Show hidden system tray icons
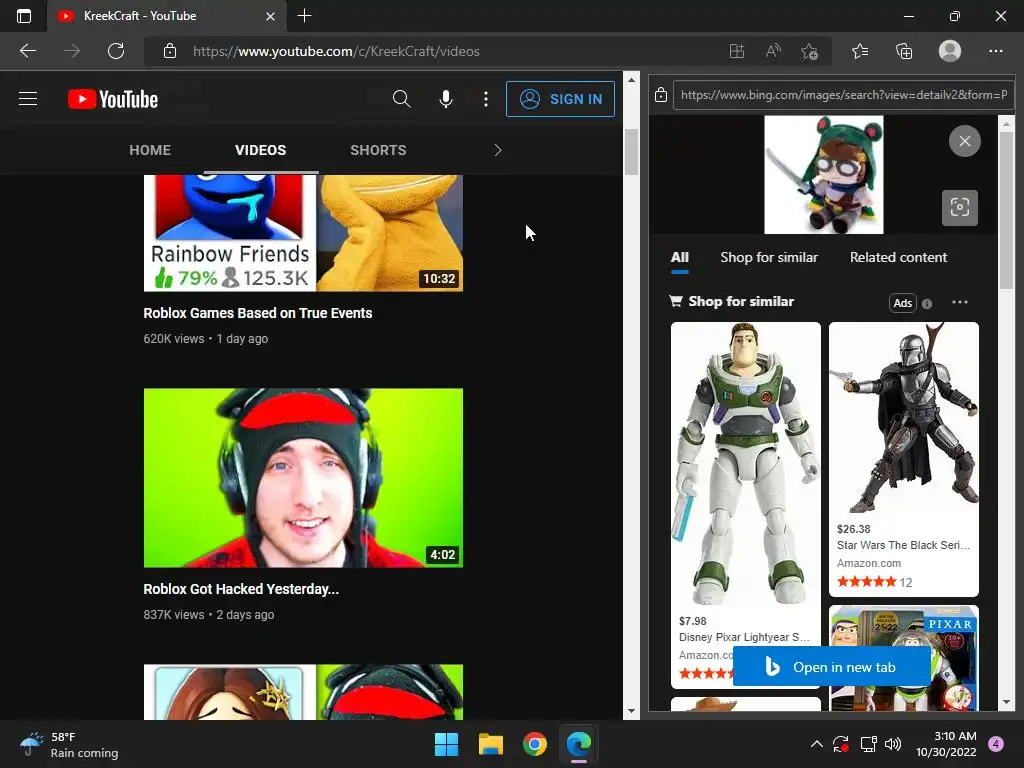 pyautogui.click(x=816, y=744)
